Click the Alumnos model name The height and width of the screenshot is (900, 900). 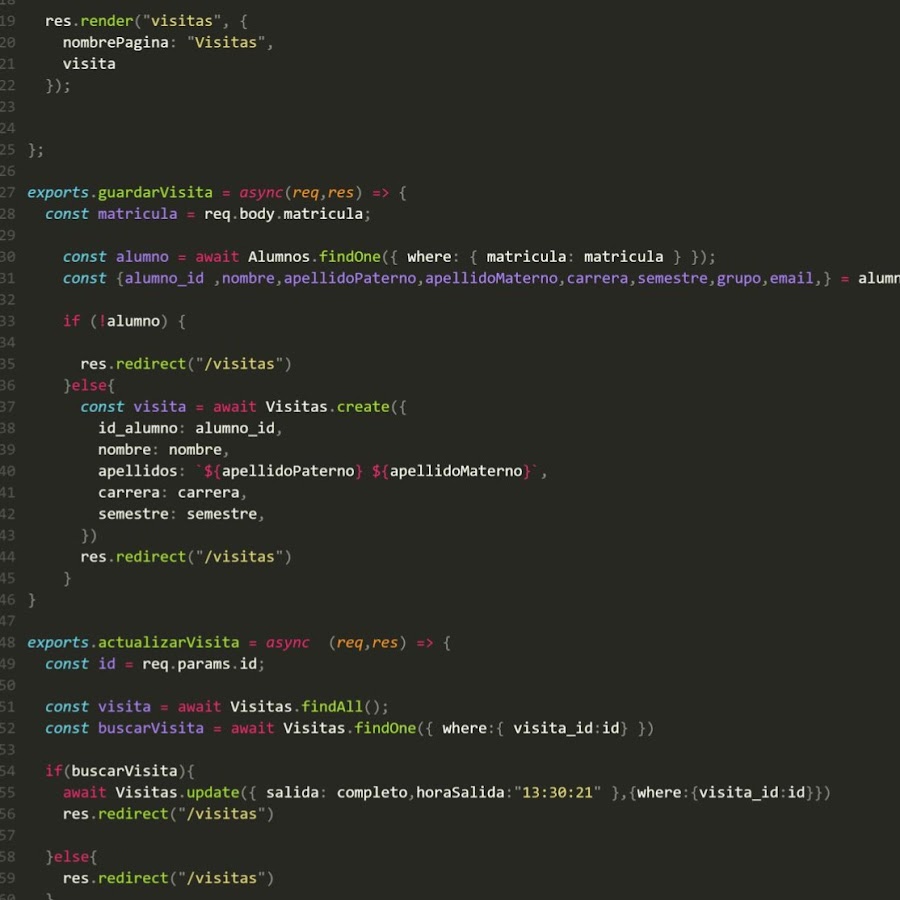point(278,257)
